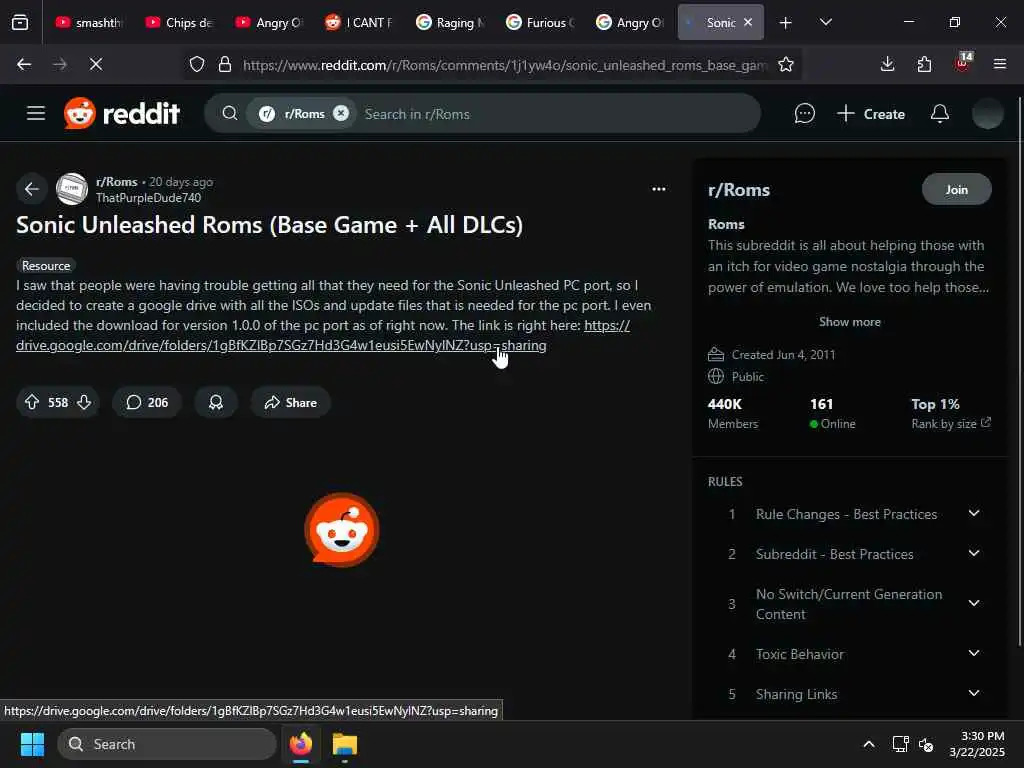Upvote the Sonic Unleashed post

32,402
